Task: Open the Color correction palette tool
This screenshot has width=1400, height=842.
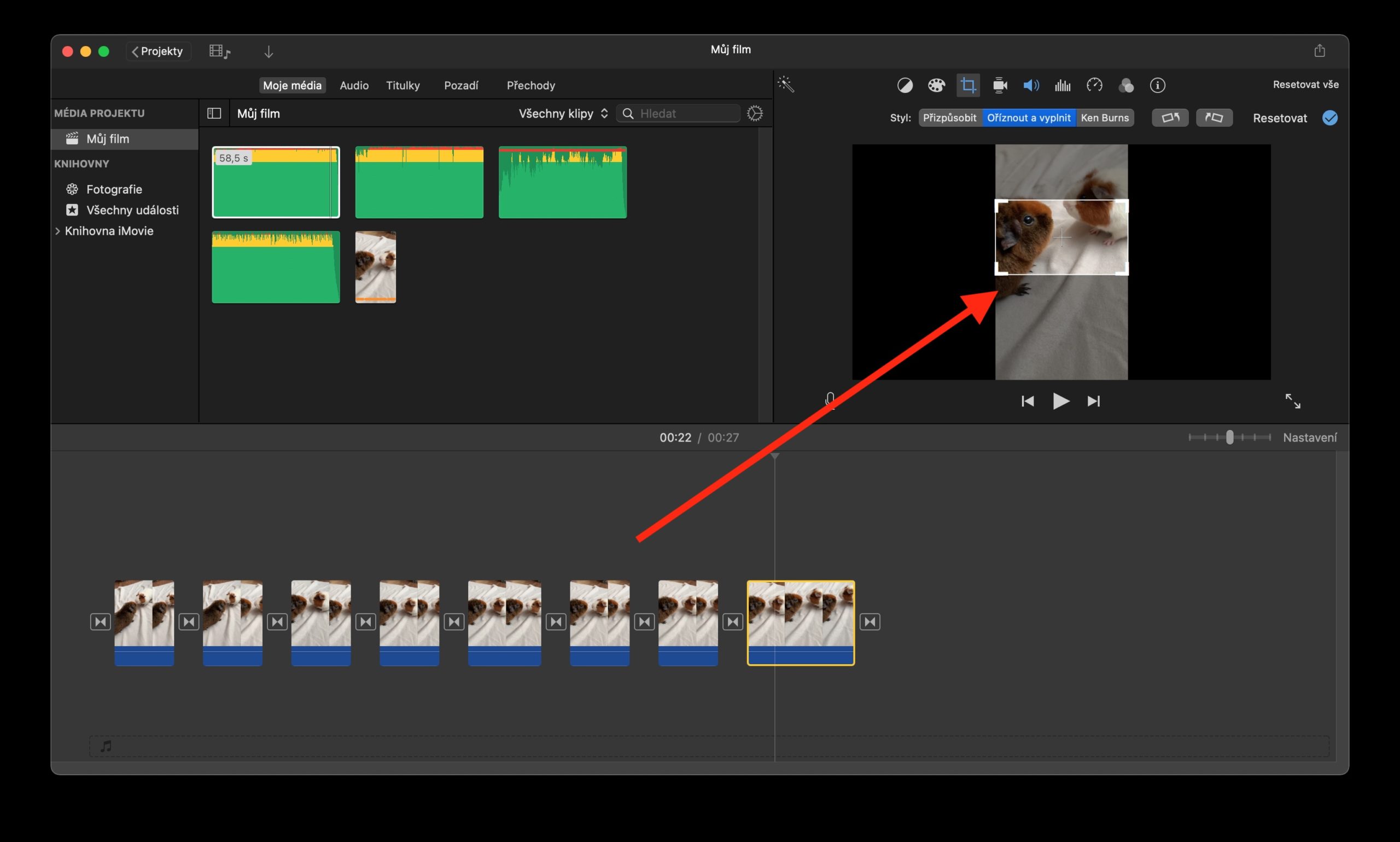Action: pyautogui.click(x=937, y=85)
